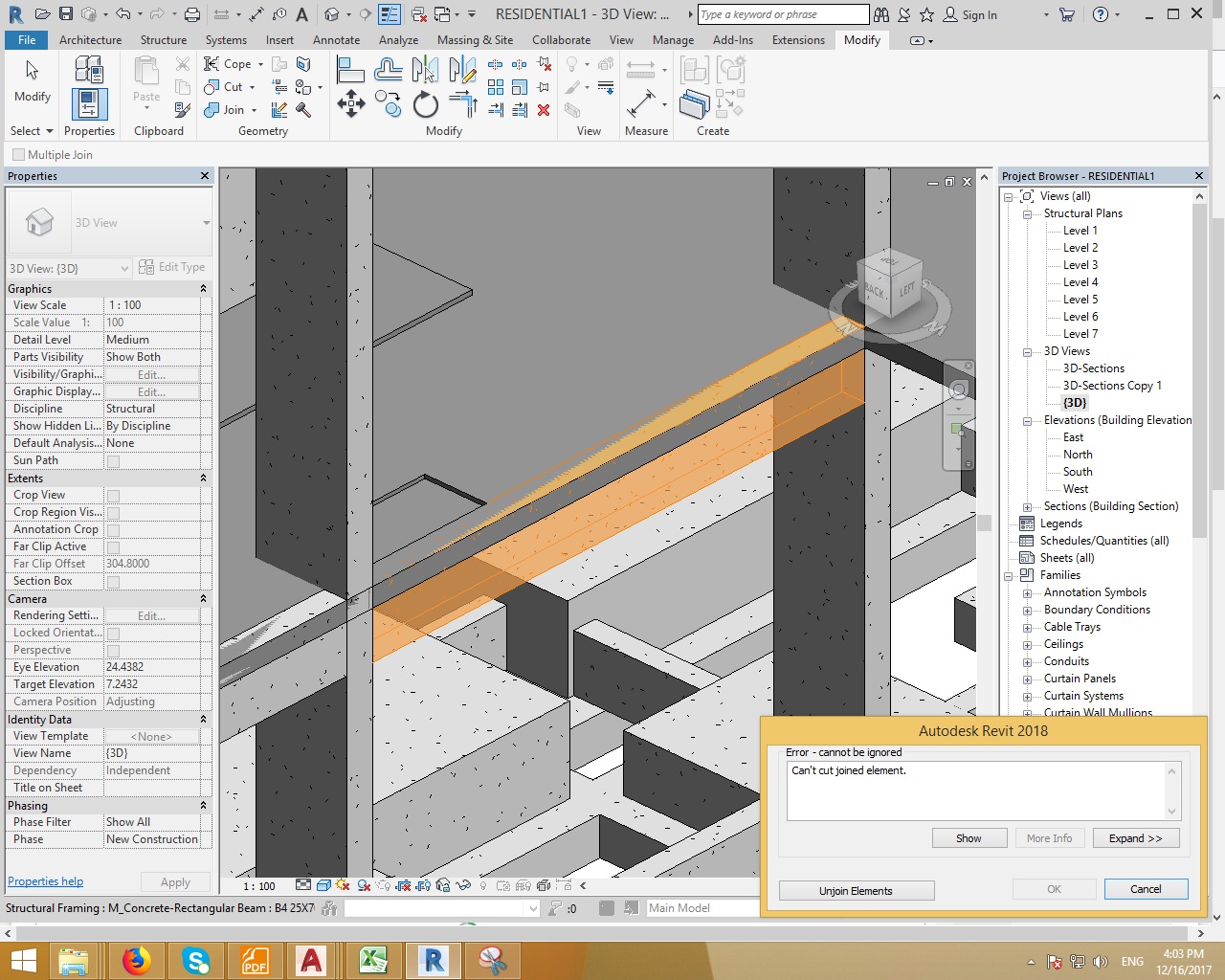Image resolution: width=1225 pixels, height=980 pixels.
Task: Open the Properties help link
Action: [x=45, y=881]
